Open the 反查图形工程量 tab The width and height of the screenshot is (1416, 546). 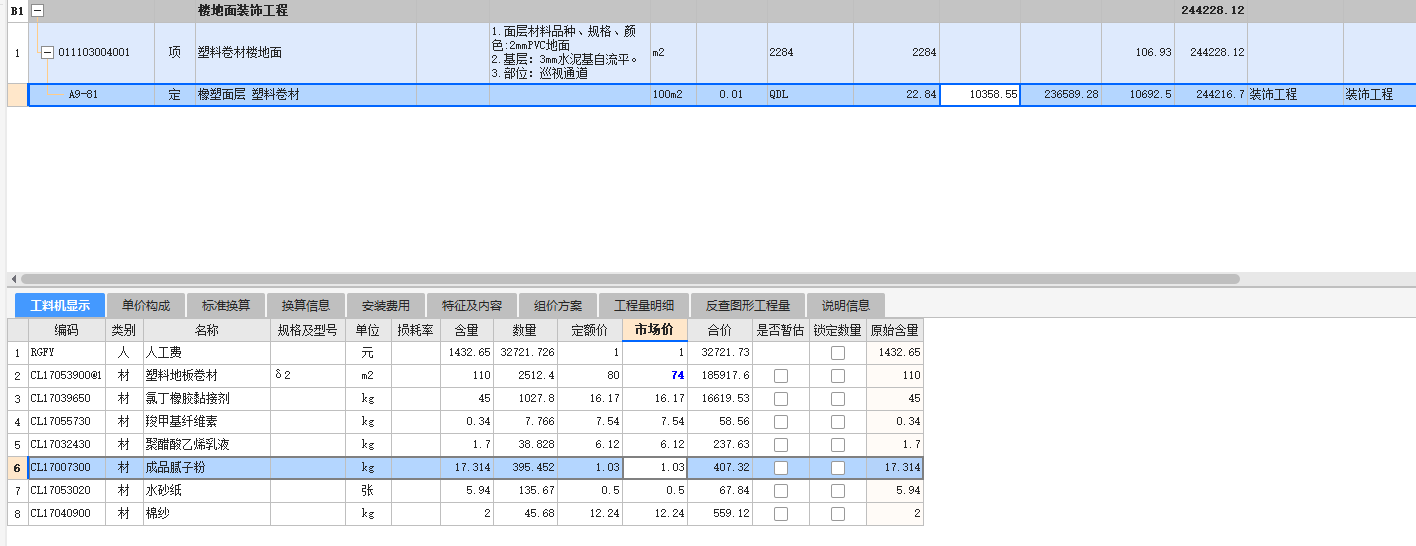click(748, 305)
